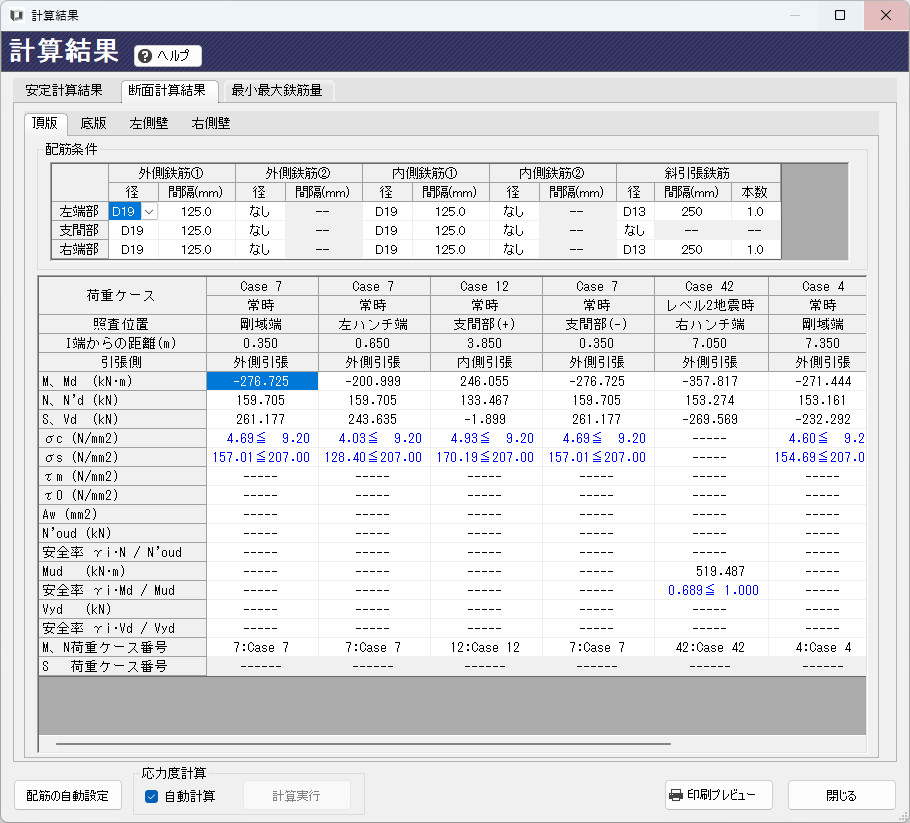Click 右端部 斜引張鉄筋 間隔 250 cell
Screen dimensions: 910x823
click(692, 250)
